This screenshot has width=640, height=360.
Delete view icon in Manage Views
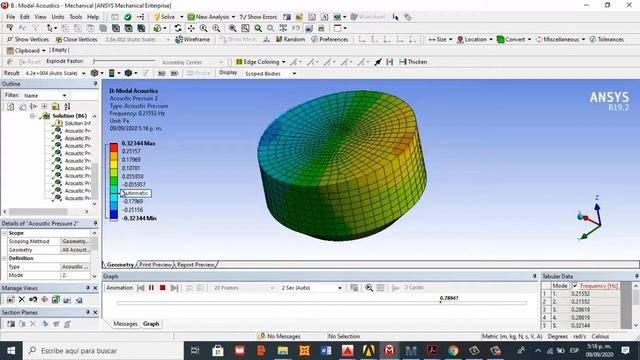[x=22, y=300]
